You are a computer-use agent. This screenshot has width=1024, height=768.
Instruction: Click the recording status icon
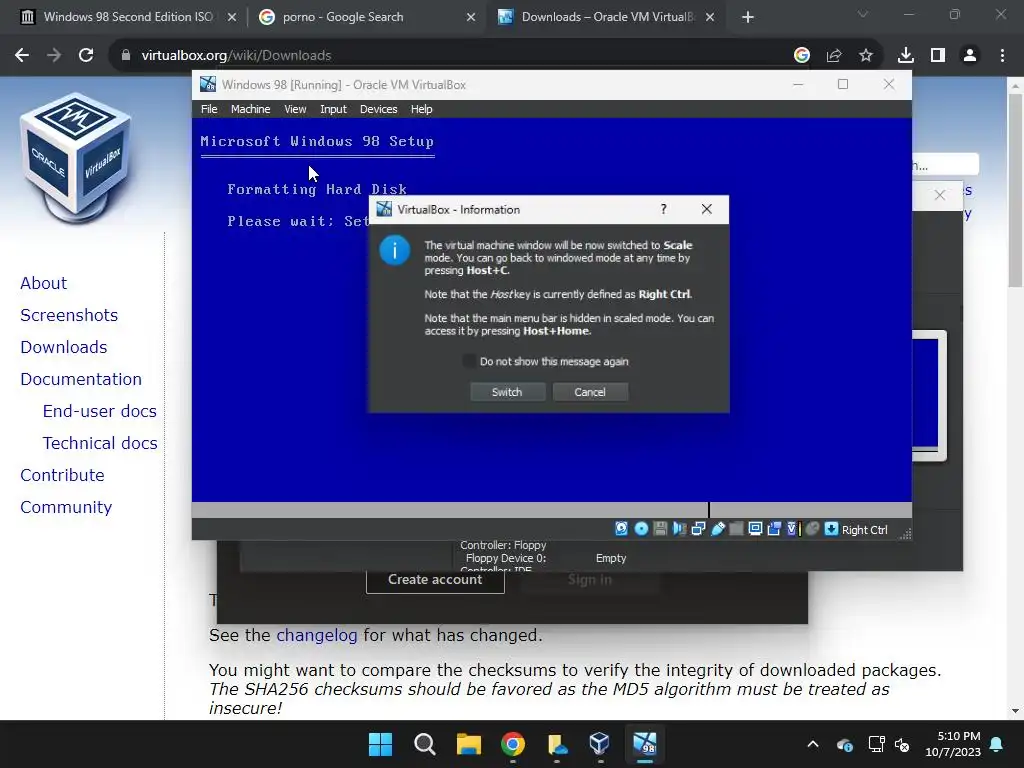coord(774,529)
